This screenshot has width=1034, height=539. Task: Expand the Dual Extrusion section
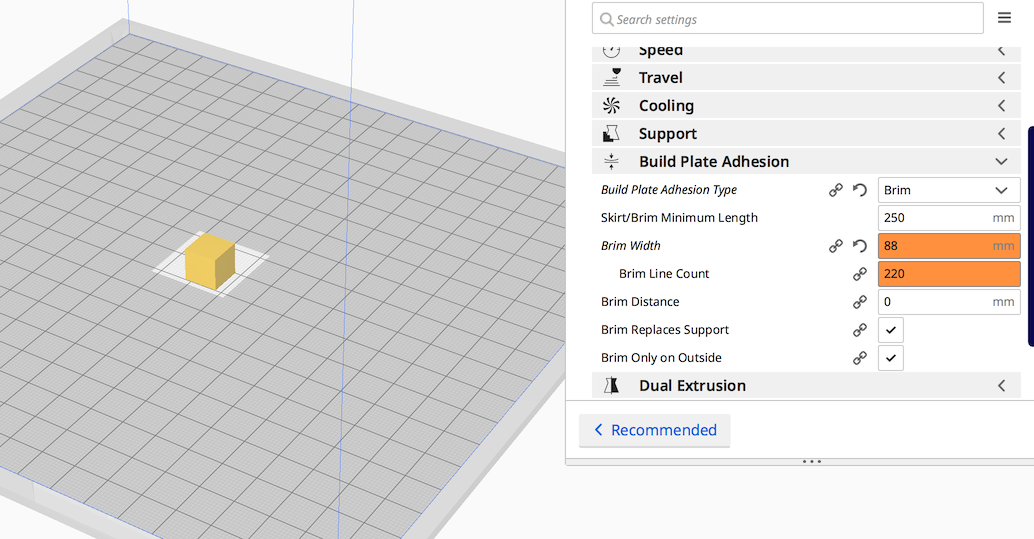[806, 385]
